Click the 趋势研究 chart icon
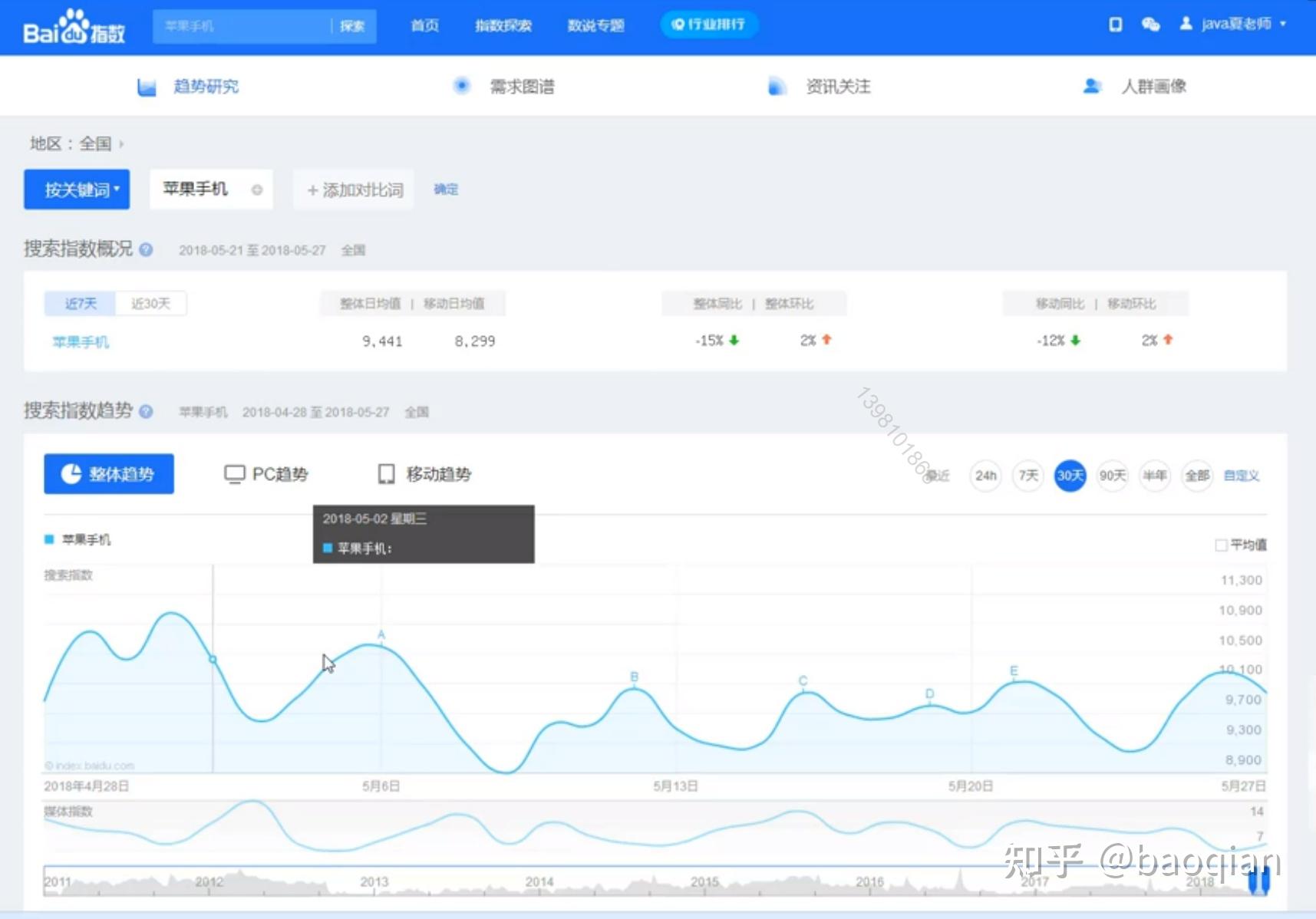This screenshot has height=919, width=1316. coord(147,87)
